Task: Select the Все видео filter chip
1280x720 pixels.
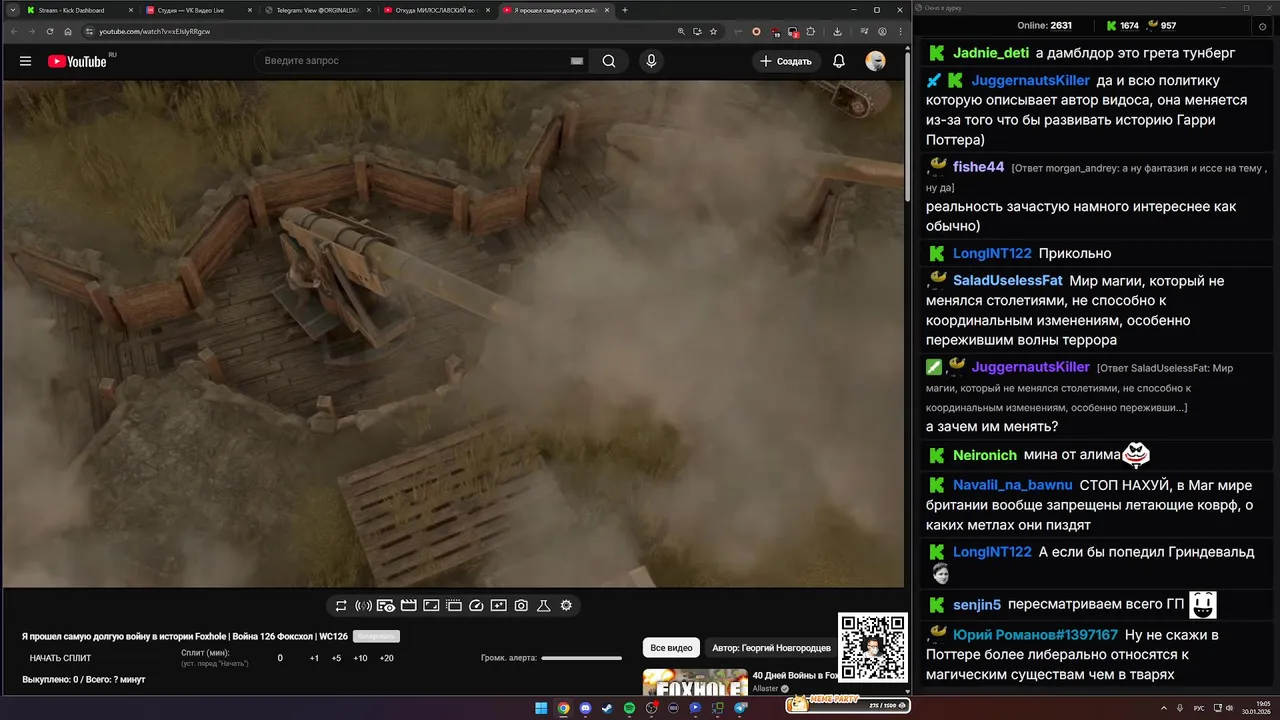Action: pyautogui.click(x=671, y=647)
